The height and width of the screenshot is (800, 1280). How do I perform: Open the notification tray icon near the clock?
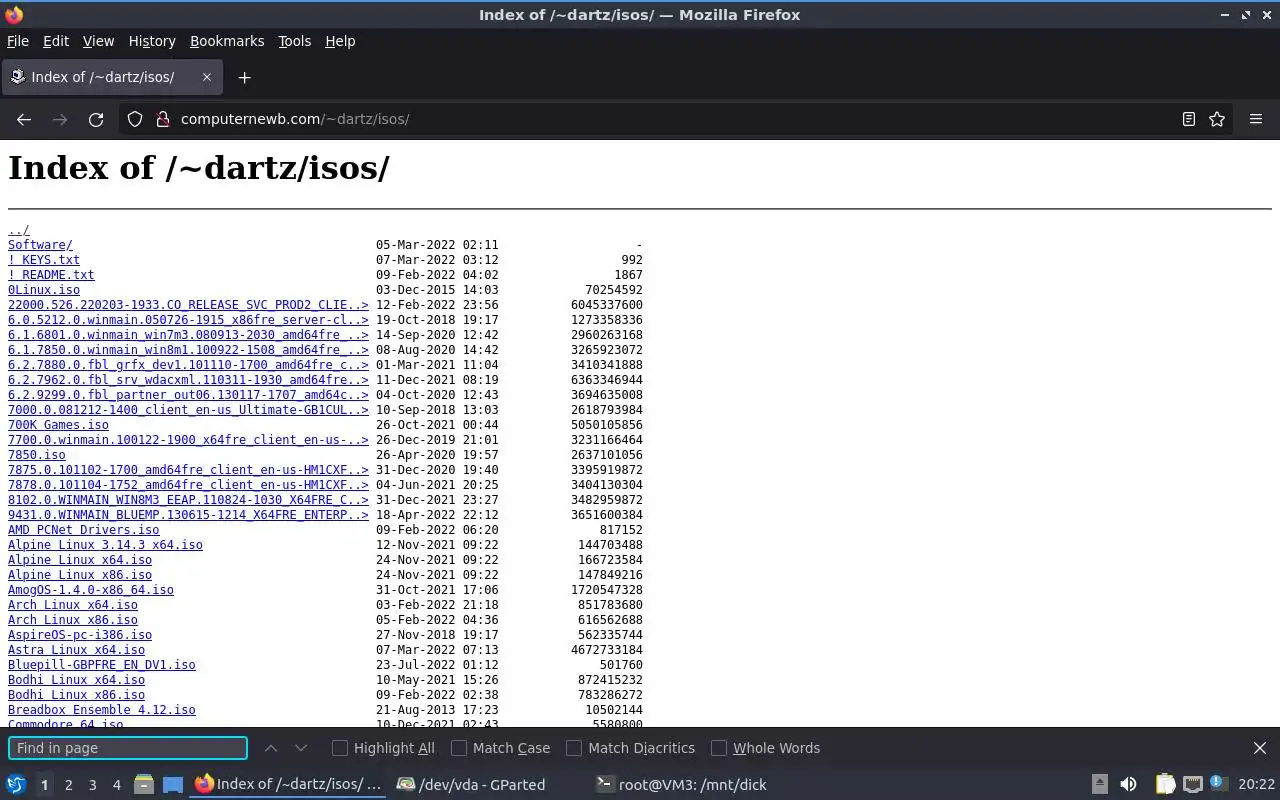[x=1218, y=783]
